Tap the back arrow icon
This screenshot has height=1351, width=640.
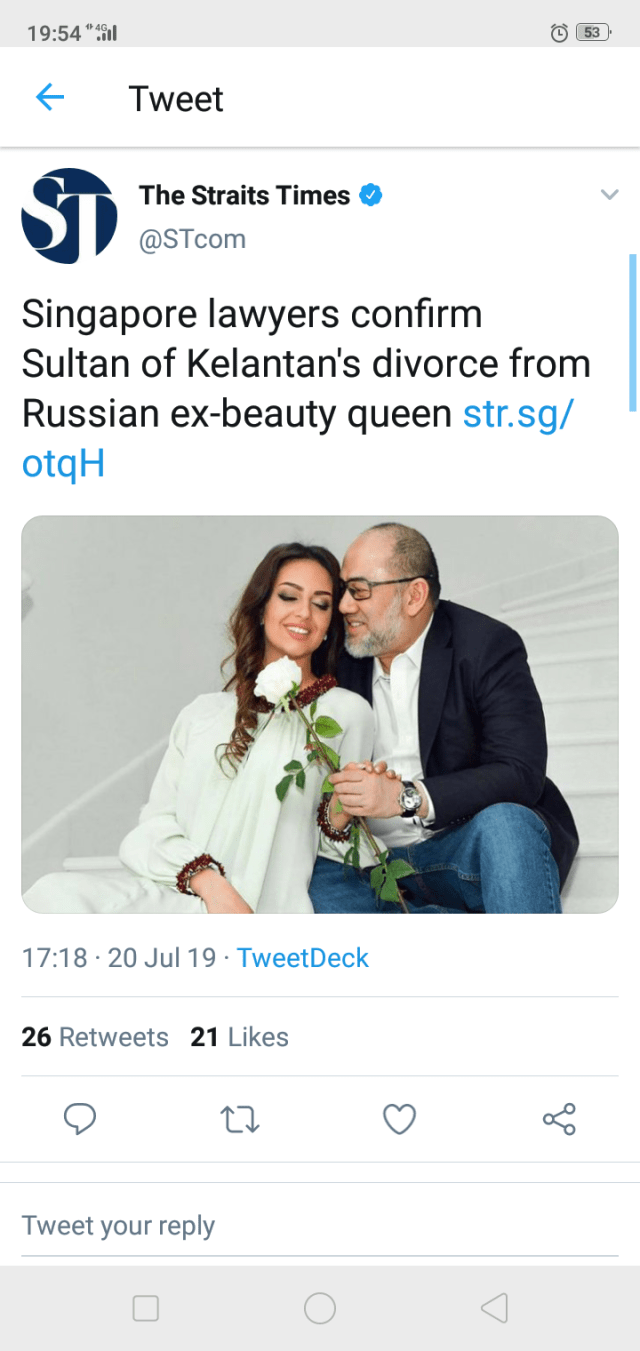point(50,97)
